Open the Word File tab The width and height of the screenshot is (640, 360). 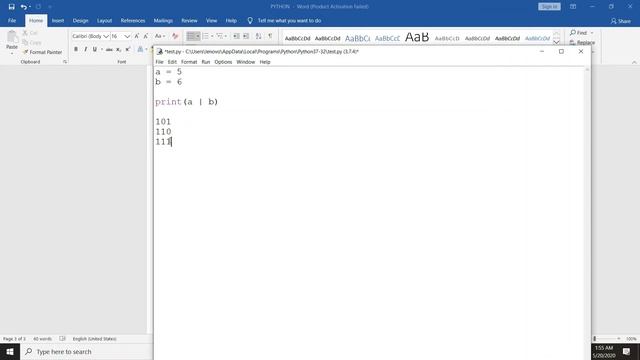pyautogui.click(x=12, y=20)
